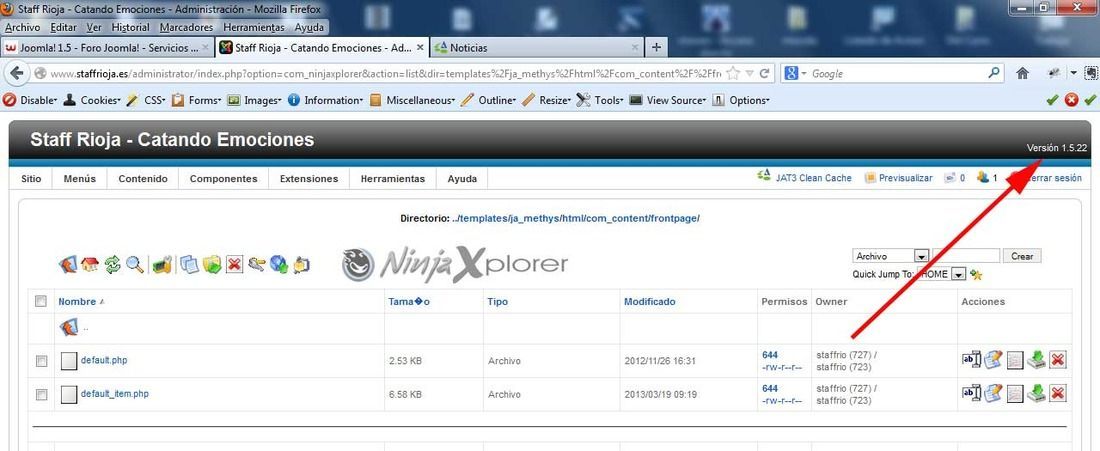
Task: Click Firefox back arrow button
Action: 17,73
